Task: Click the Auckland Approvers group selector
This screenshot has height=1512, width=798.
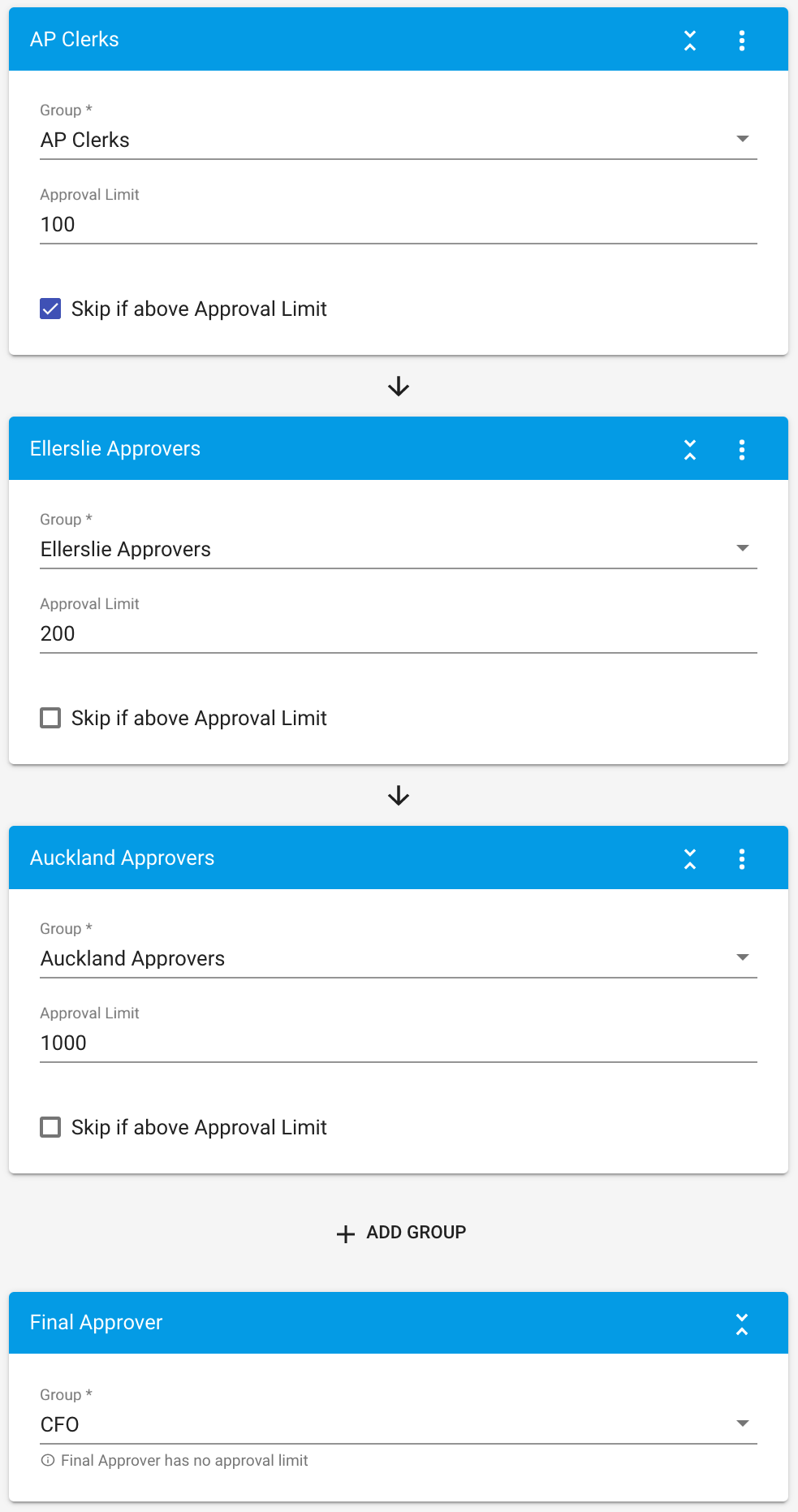Action: [x=398, y=958]
